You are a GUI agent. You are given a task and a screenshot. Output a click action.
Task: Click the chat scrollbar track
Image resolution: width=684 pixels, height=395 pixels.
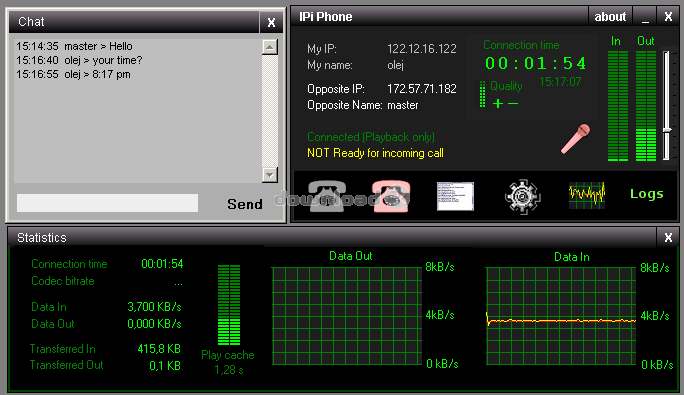click(x=270, y=111)
